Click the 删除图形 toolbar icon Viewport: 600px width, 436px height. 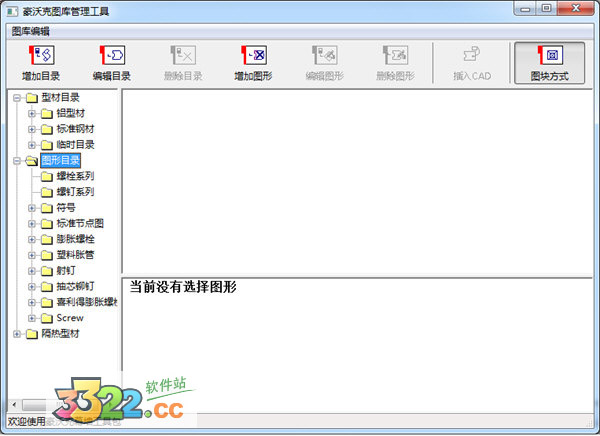tap(395, 56)
